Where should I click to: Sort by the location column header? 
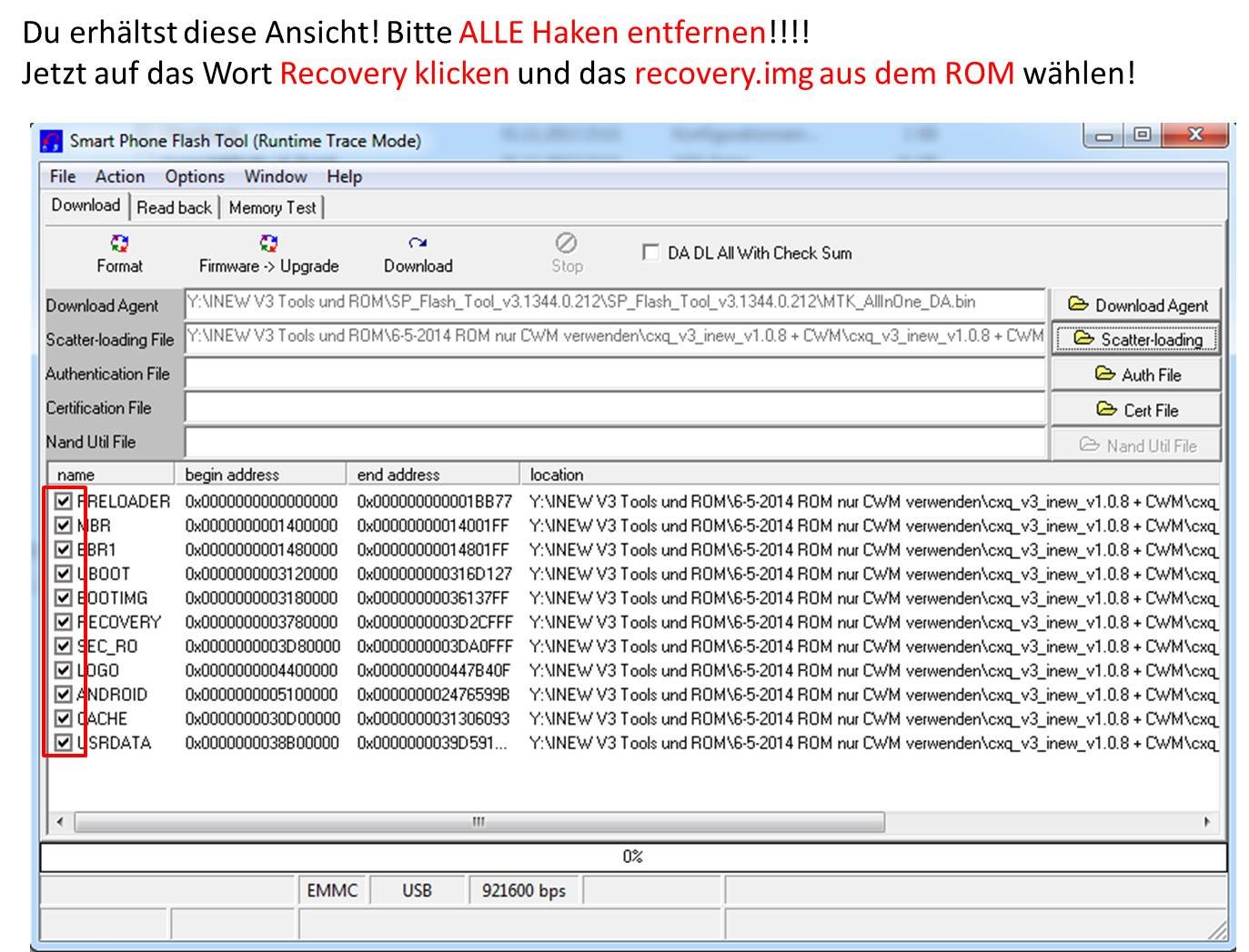tap(871, 475)
